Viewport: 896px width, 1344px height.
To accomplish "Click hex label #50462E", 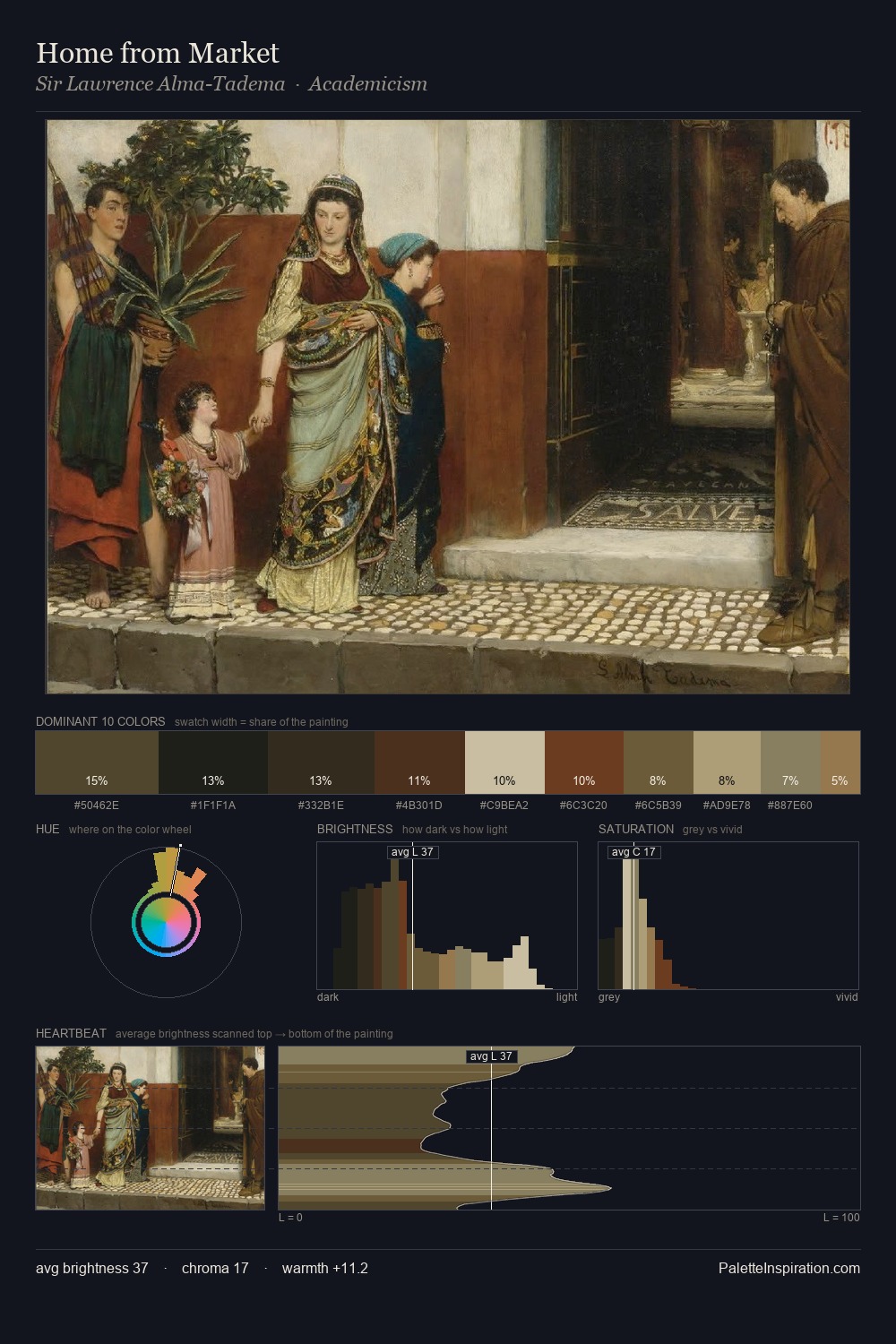I will pos(97,806).
